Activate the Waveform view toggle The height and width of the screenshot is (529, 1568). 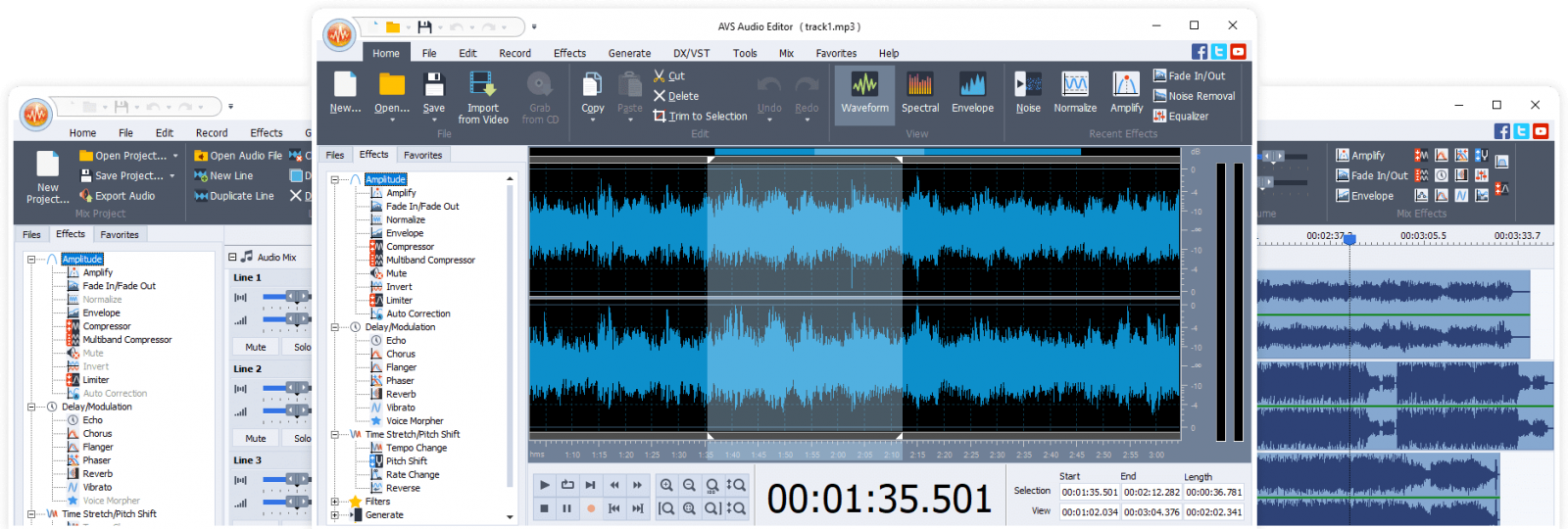(864, 93)
